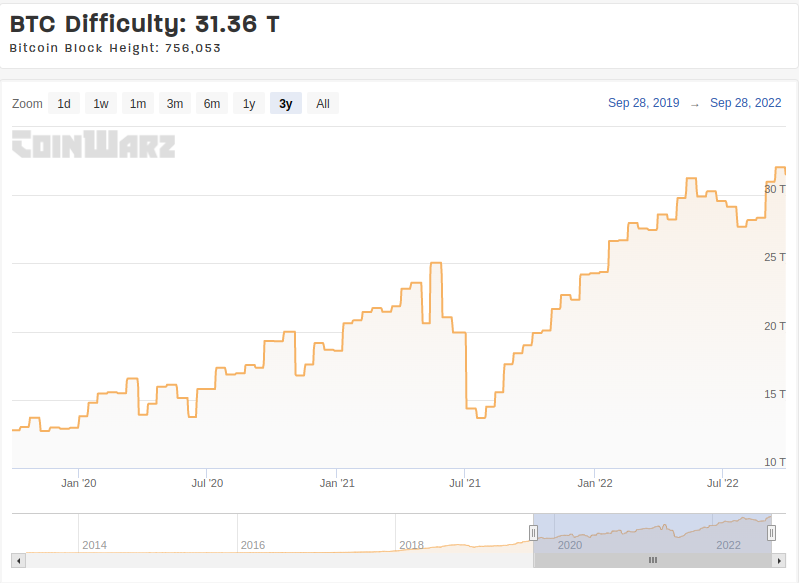
Task: Click the navigator scrollbar thumb grip
Action: pyautogui.click(x=653, y=561)
